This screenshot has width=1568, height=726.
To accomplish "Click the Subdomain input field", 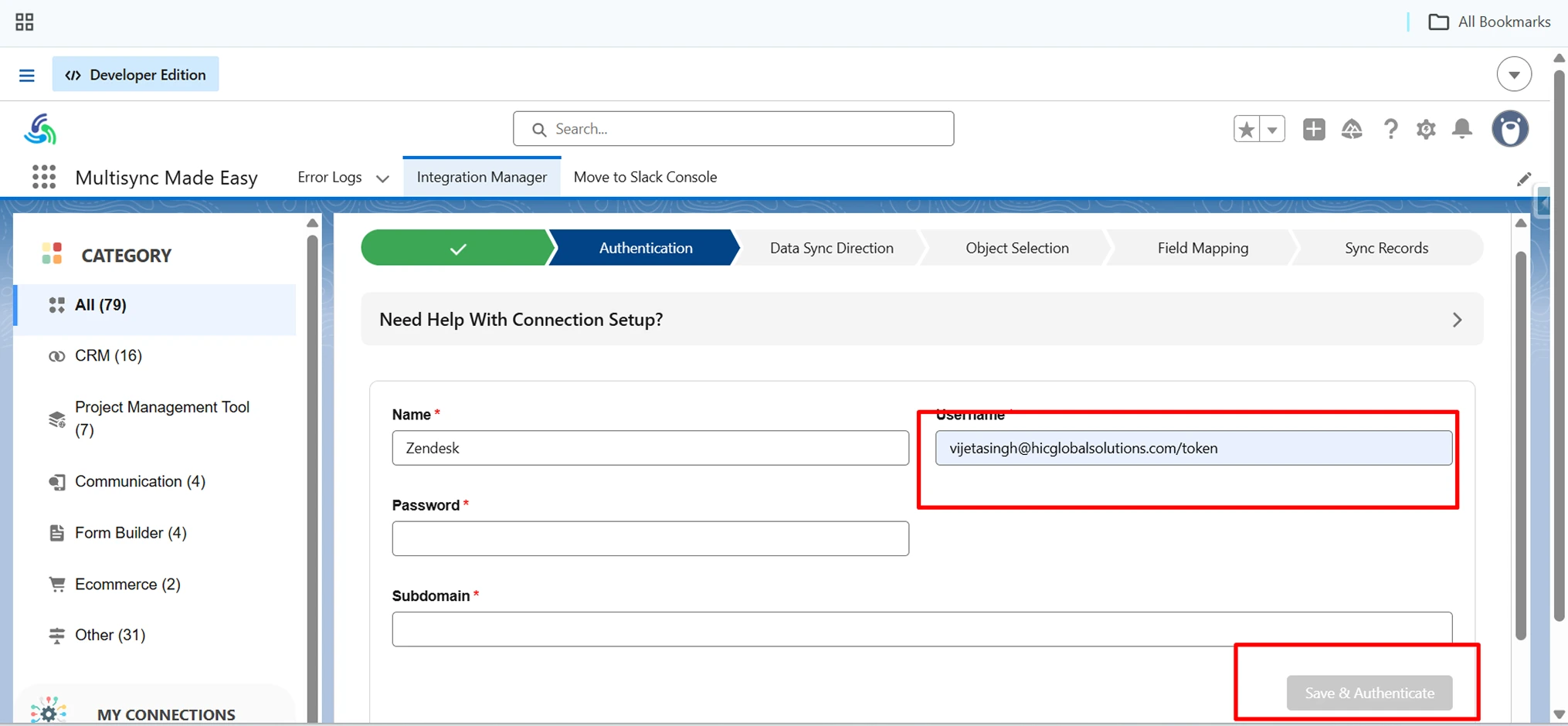I will click(x=921, y=629).
